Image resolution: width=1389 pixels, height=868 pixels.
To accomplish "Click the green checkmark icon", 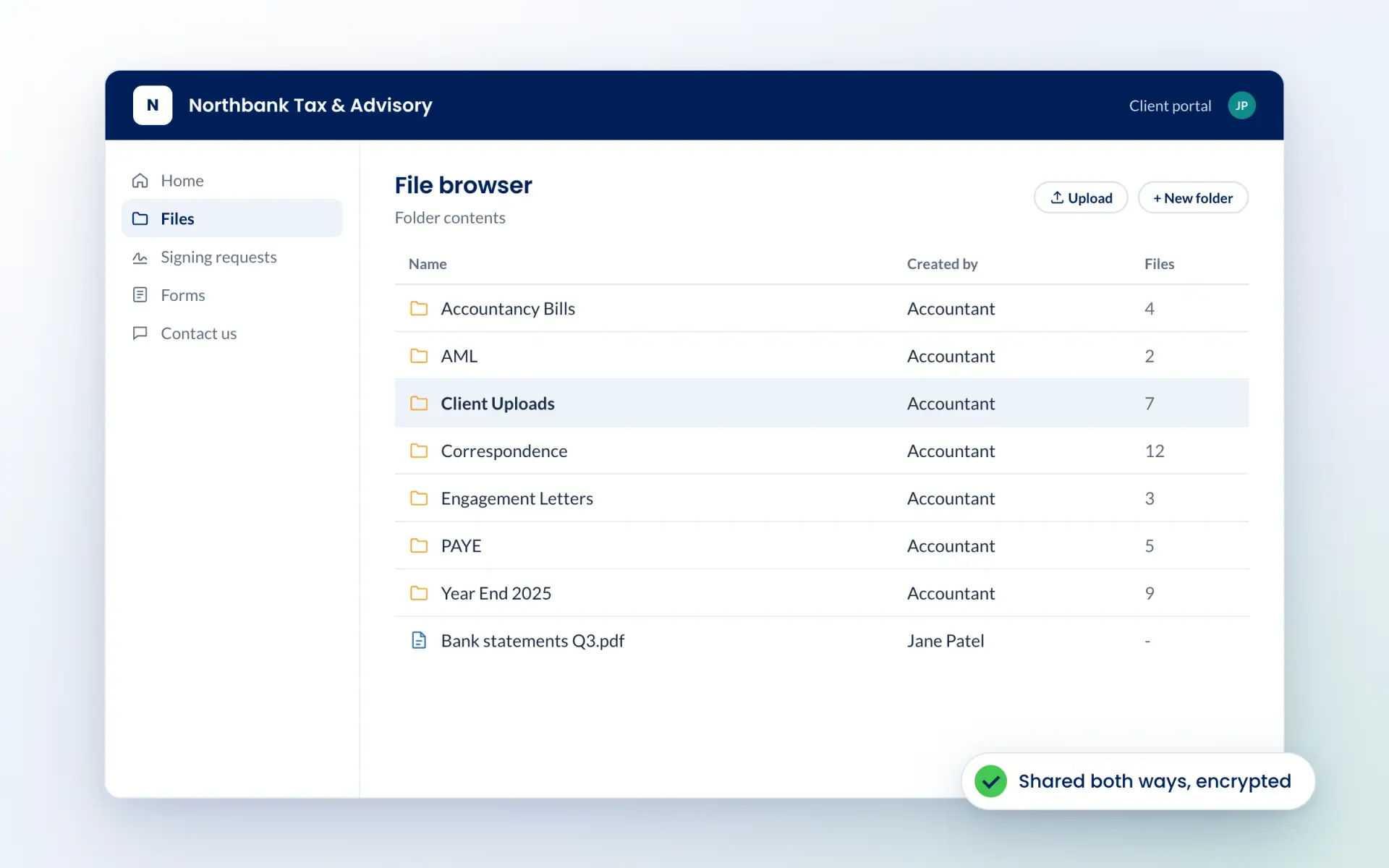I will pyautogui.click(x=990, y=781).
